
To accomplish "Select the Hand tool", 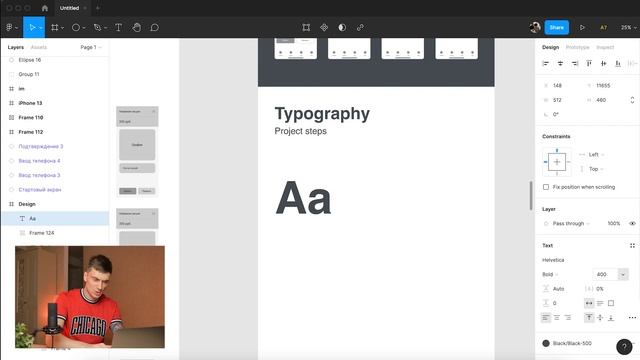I will pyautogui.click(x=137, y=27).
